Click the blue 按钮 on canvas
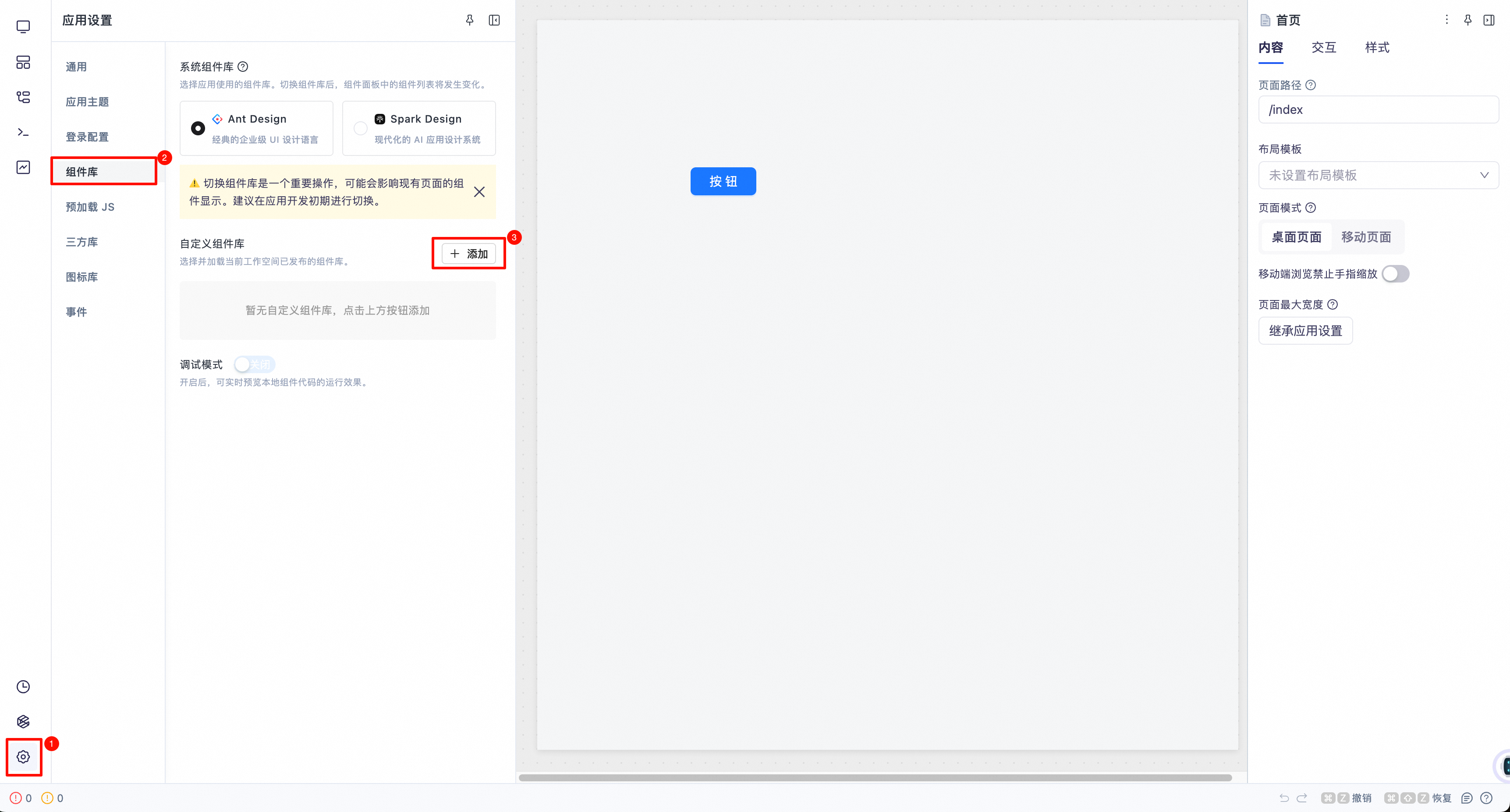Viewport: 1510px width, 812px height. point(723,181)
